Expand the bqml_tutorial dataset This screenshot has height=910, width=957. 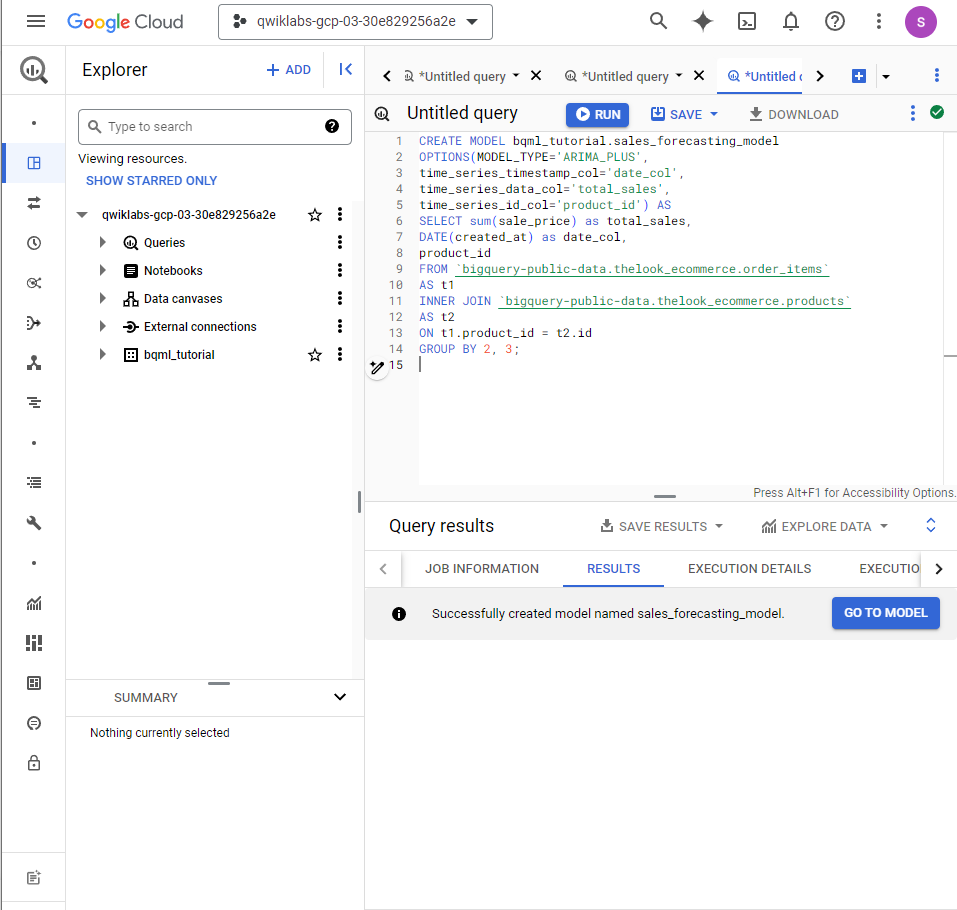(103, 355)
